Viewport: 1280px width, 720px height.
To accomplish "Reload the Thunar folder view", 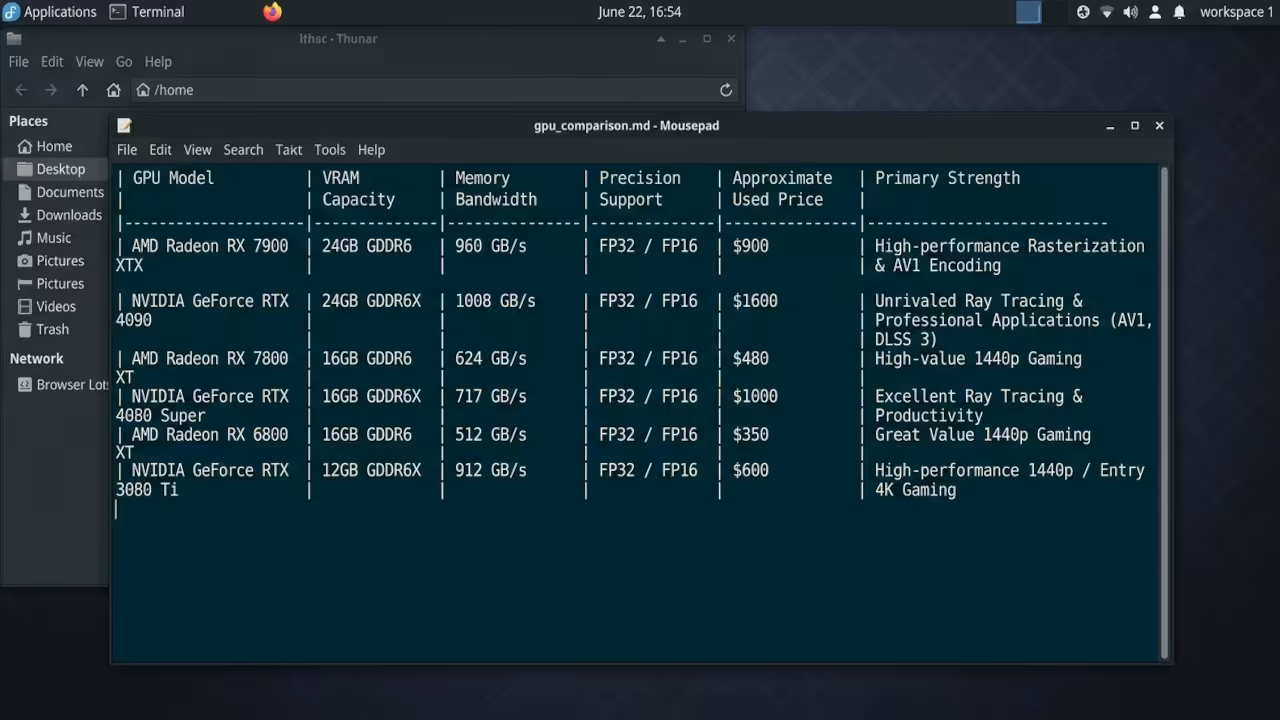I will tap(726, 90).
